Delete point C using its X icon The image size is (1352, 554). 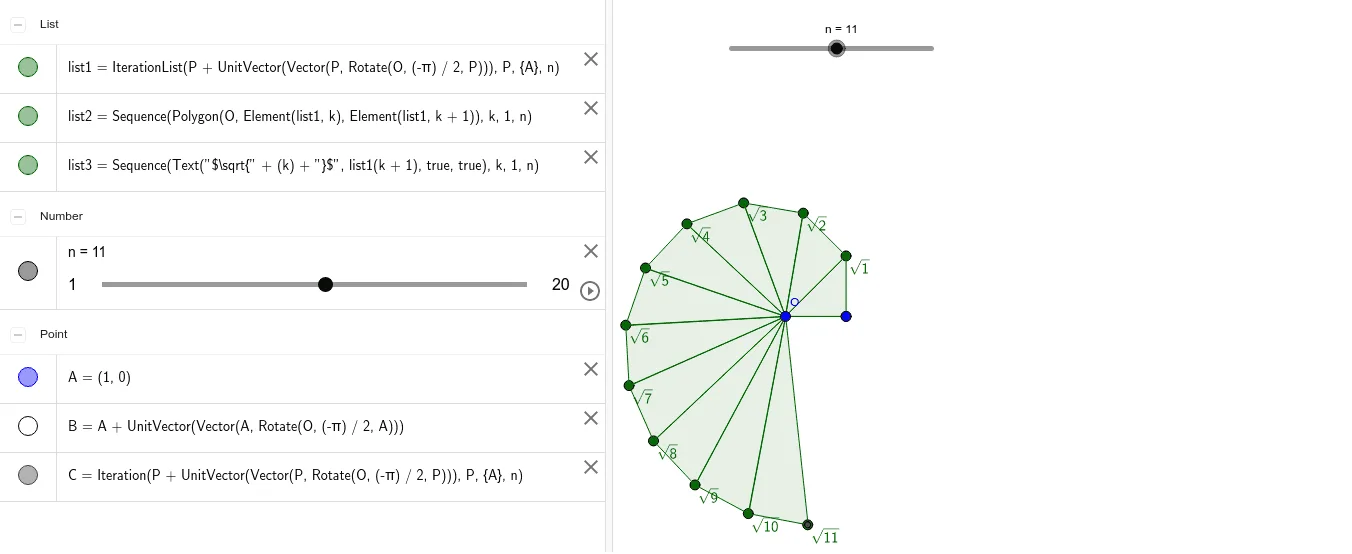(x=591, y=467)
